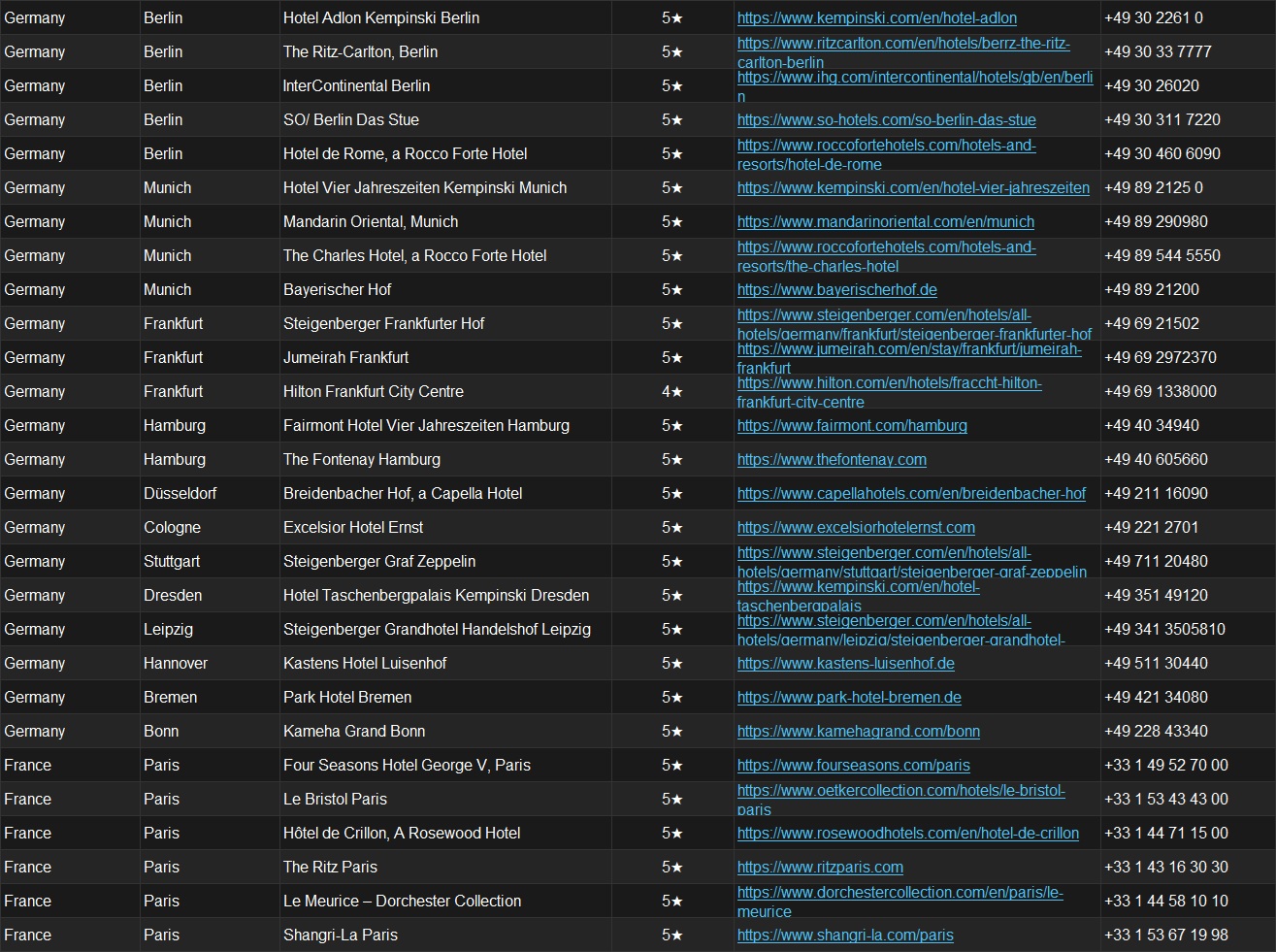The width and height of the screenshot is (1276, 952).
Task: Follow the shangri-la.com/paris link
Action: (x=845, y=935)
